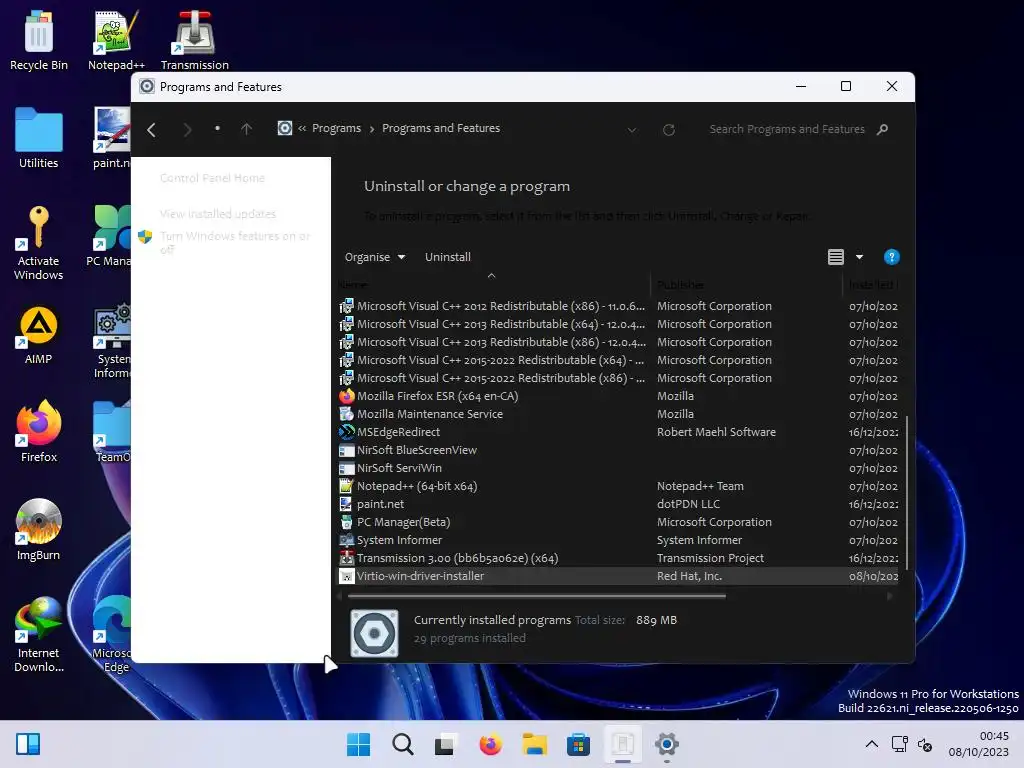This screenshot has width=1024, height=768.
Task: Open Turn Windows features on or off
Action: point(235,242)
